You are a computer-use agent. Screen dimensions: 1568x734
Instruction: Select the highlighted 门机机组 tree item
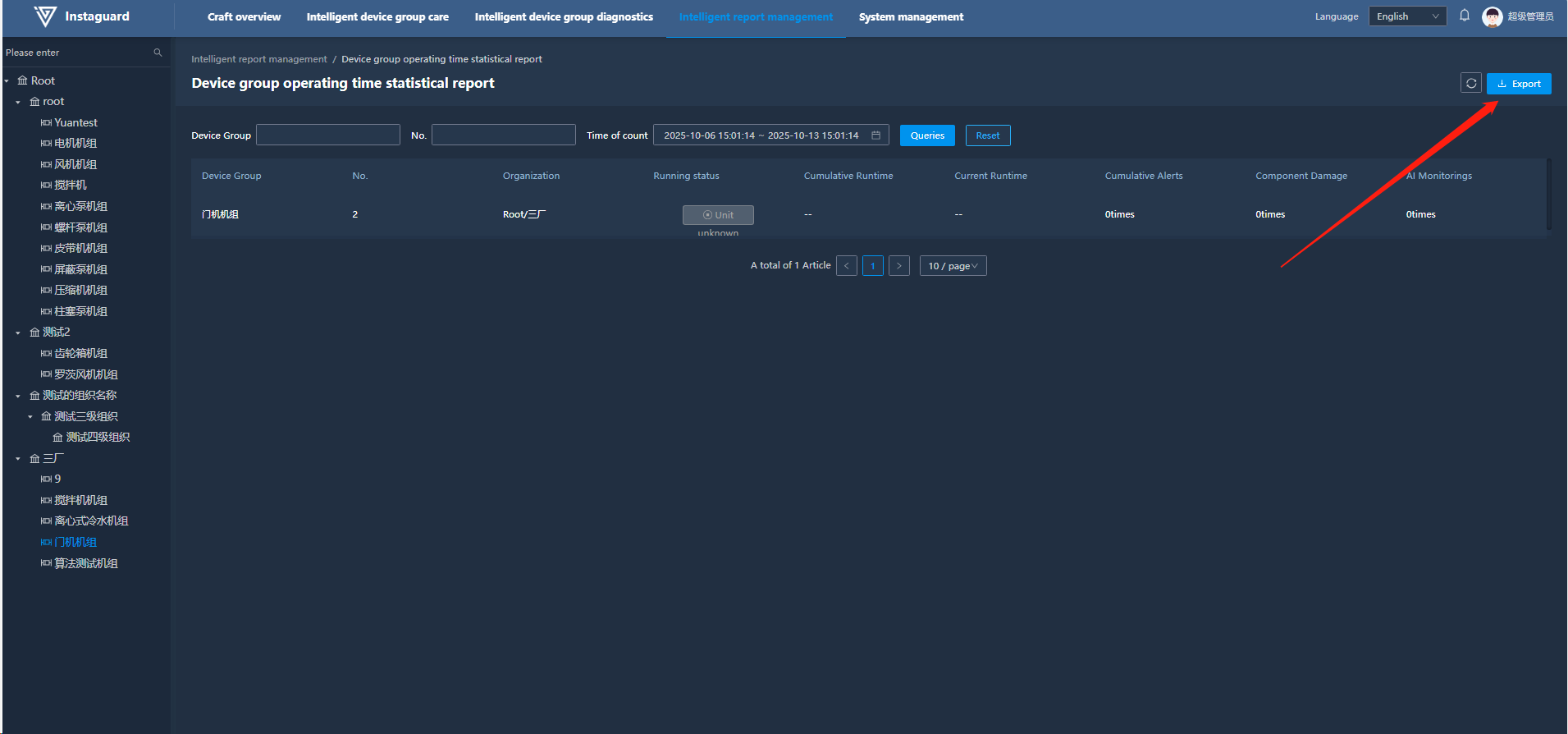click(75, 542)
